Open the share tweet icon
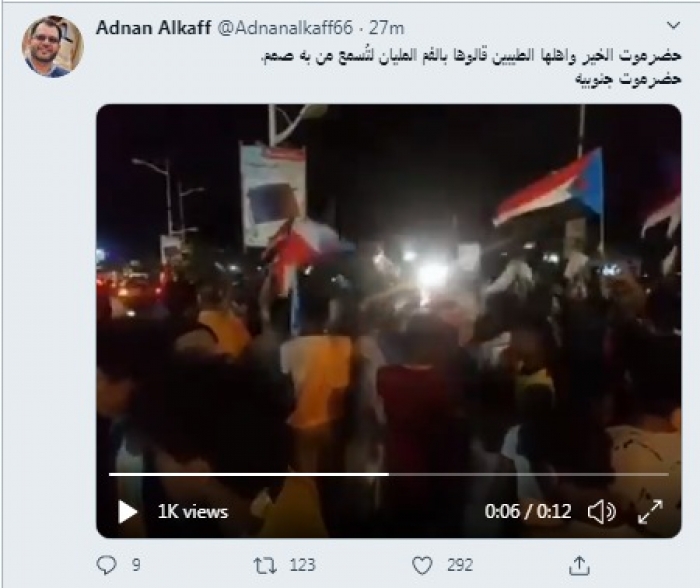The height and width of the screenshot is (588, 700). click(x=579, y=565)
